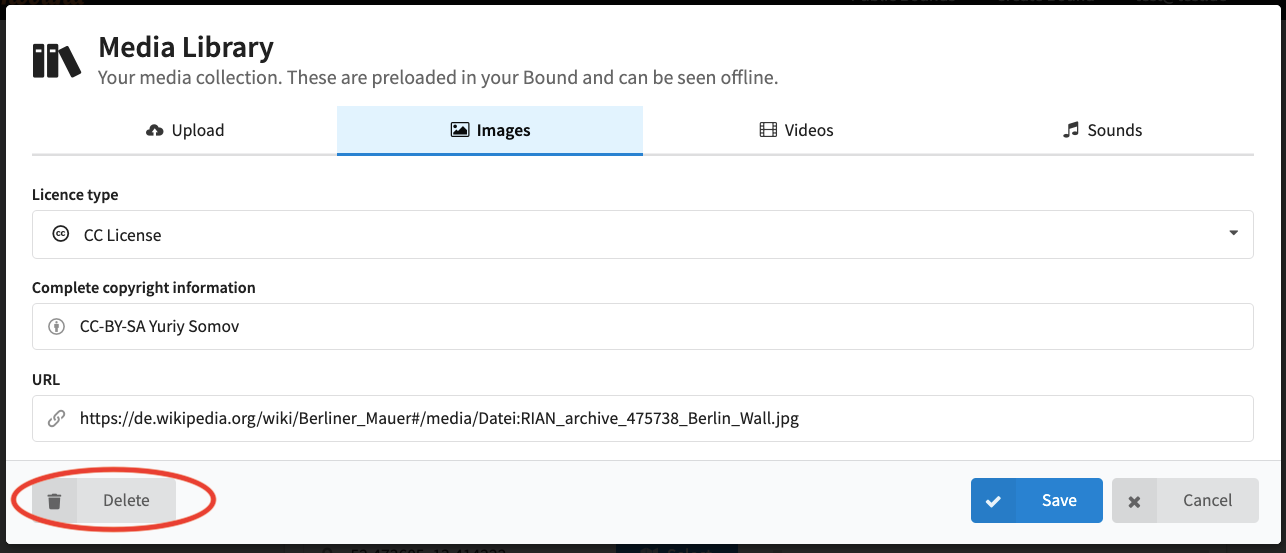Click the chain link icon beside URL

click(x=56, y=418)
